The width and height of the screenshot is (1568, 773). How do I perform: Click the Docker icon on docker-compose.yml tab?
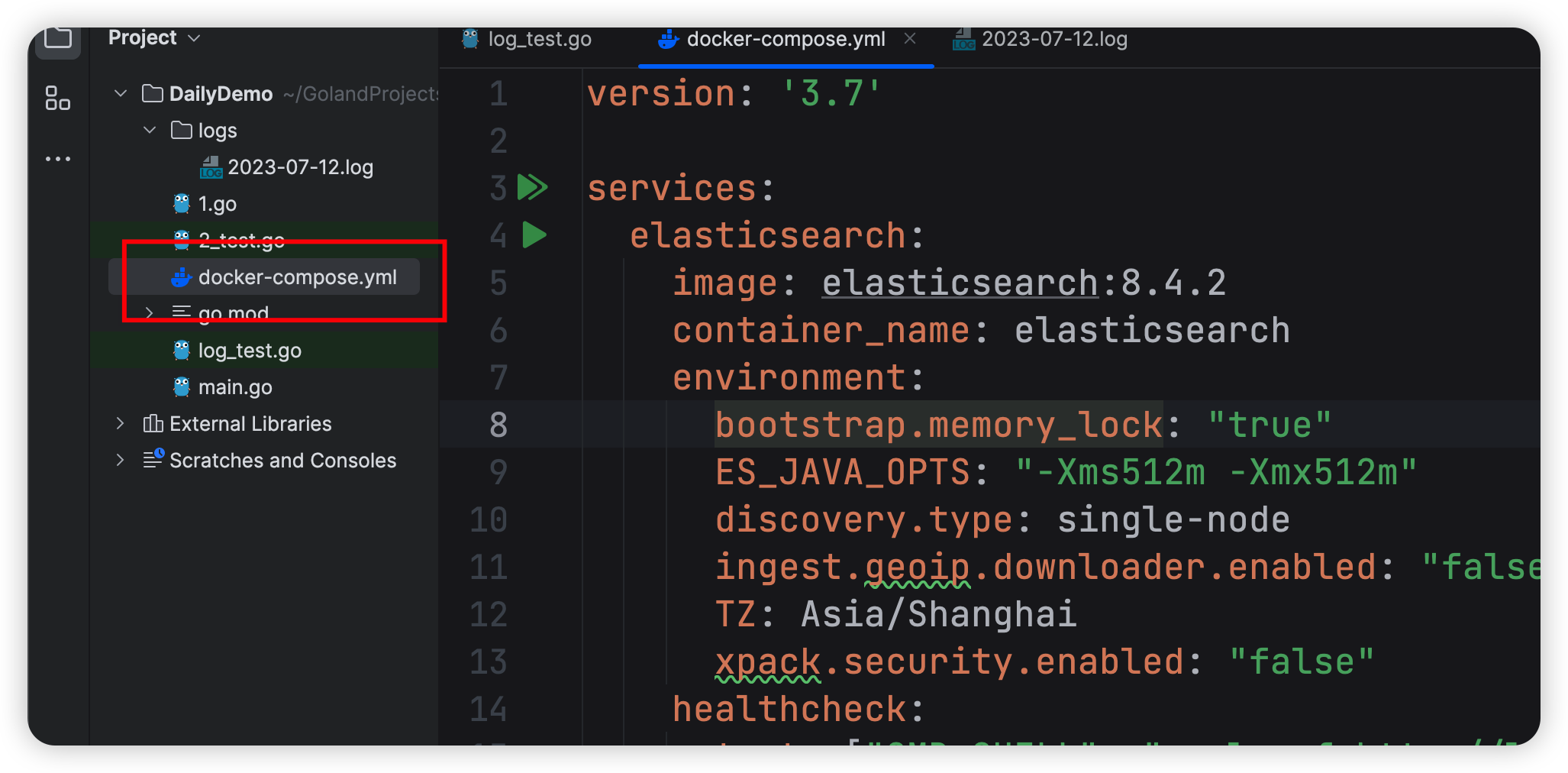pos(668,40)
